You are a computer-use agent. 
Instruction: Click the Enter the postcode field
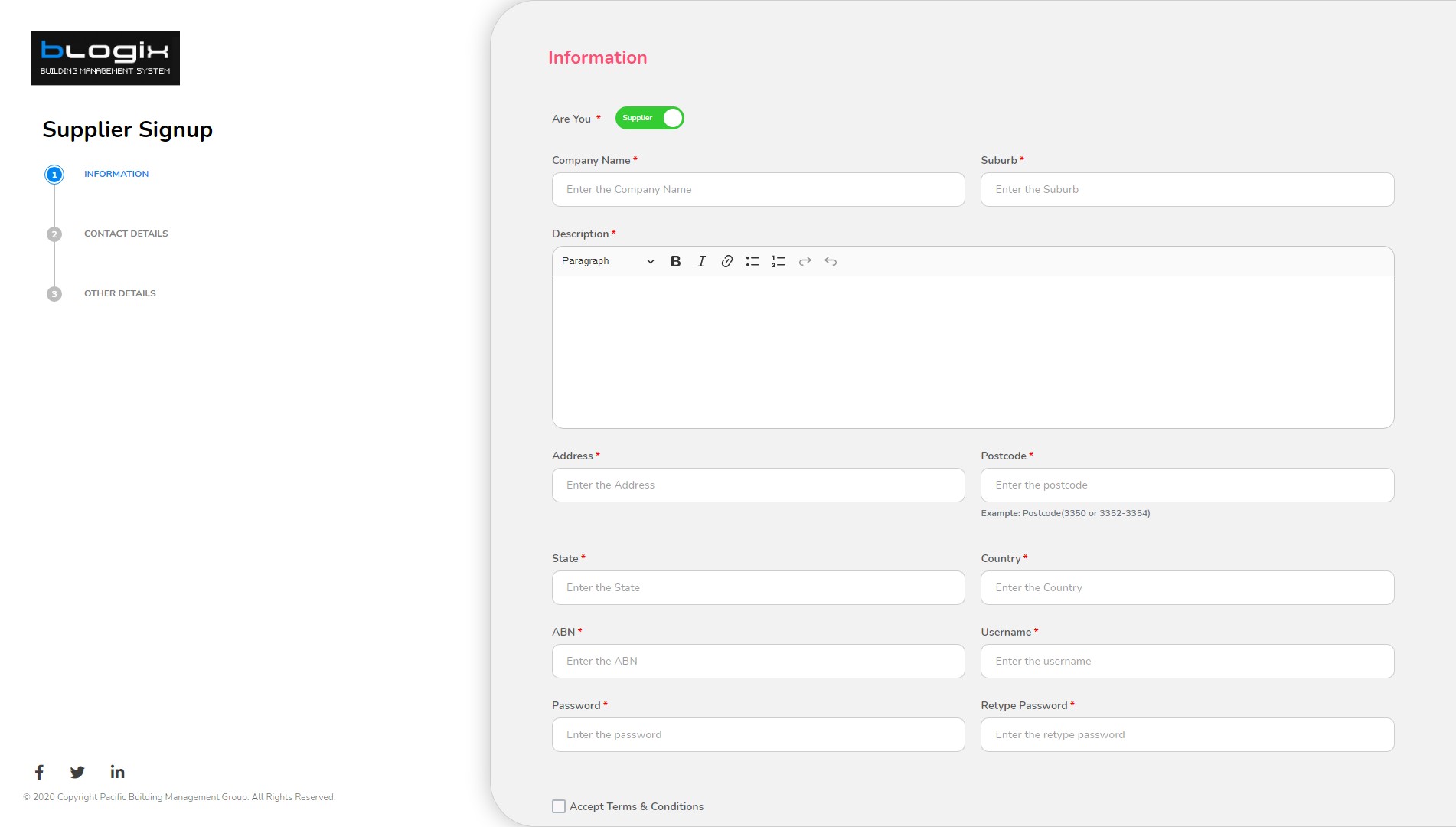coord(1187,485)
